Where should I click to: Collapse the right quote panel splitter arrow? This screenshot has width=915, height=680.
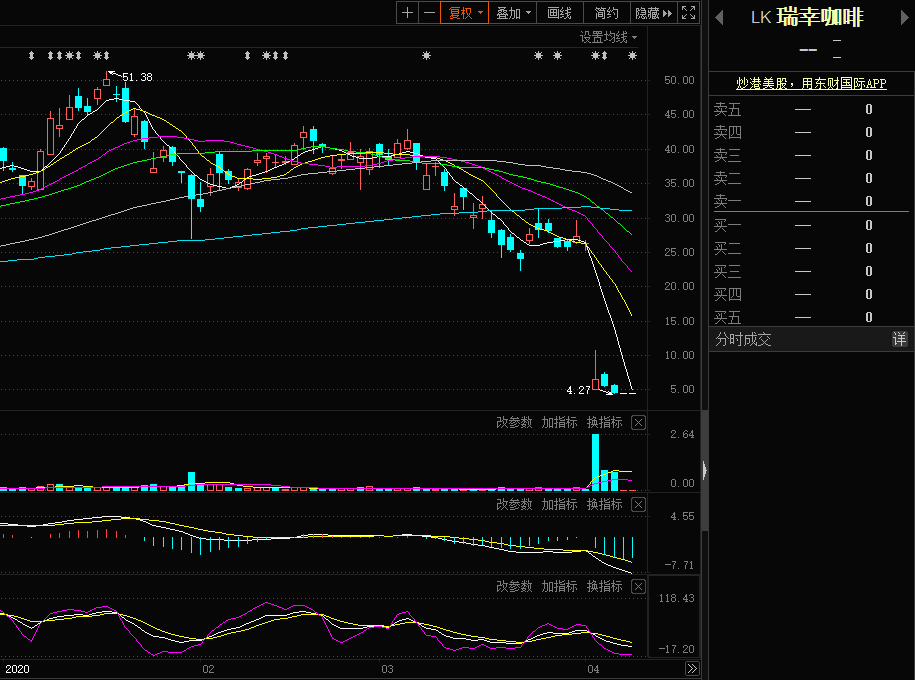(704, 469)
